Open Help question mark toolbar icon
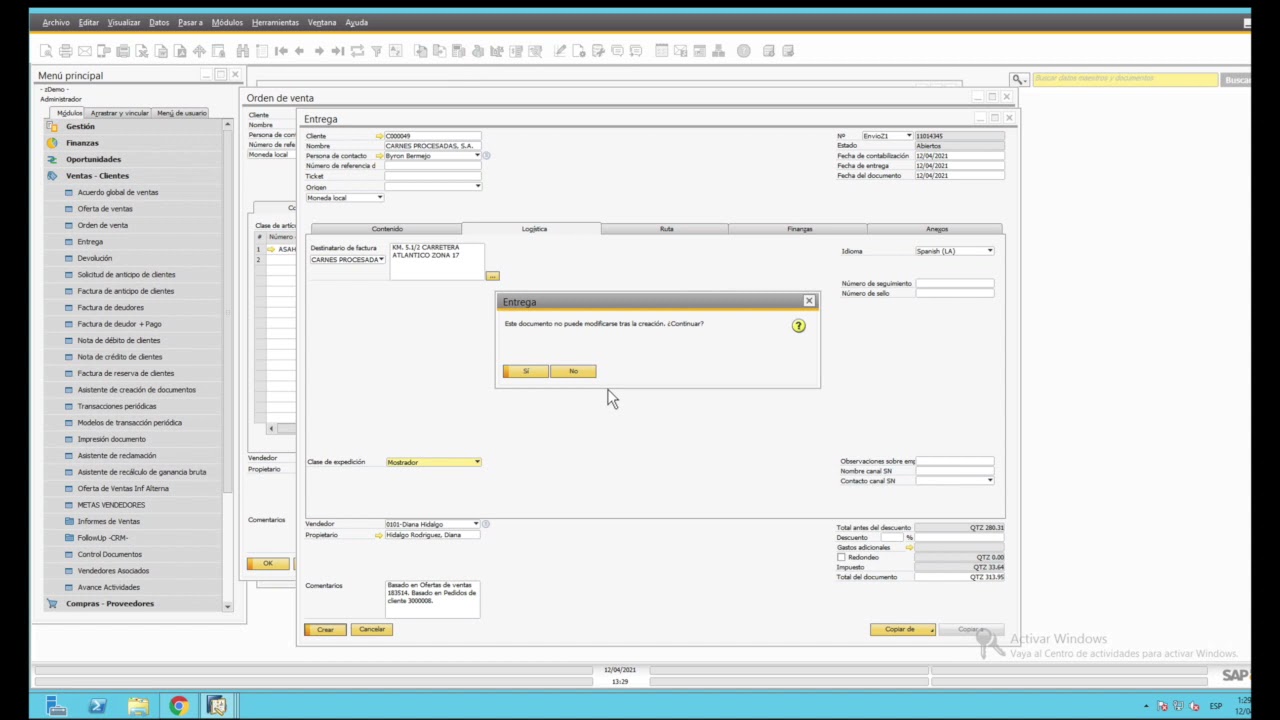 pos(744,51)
